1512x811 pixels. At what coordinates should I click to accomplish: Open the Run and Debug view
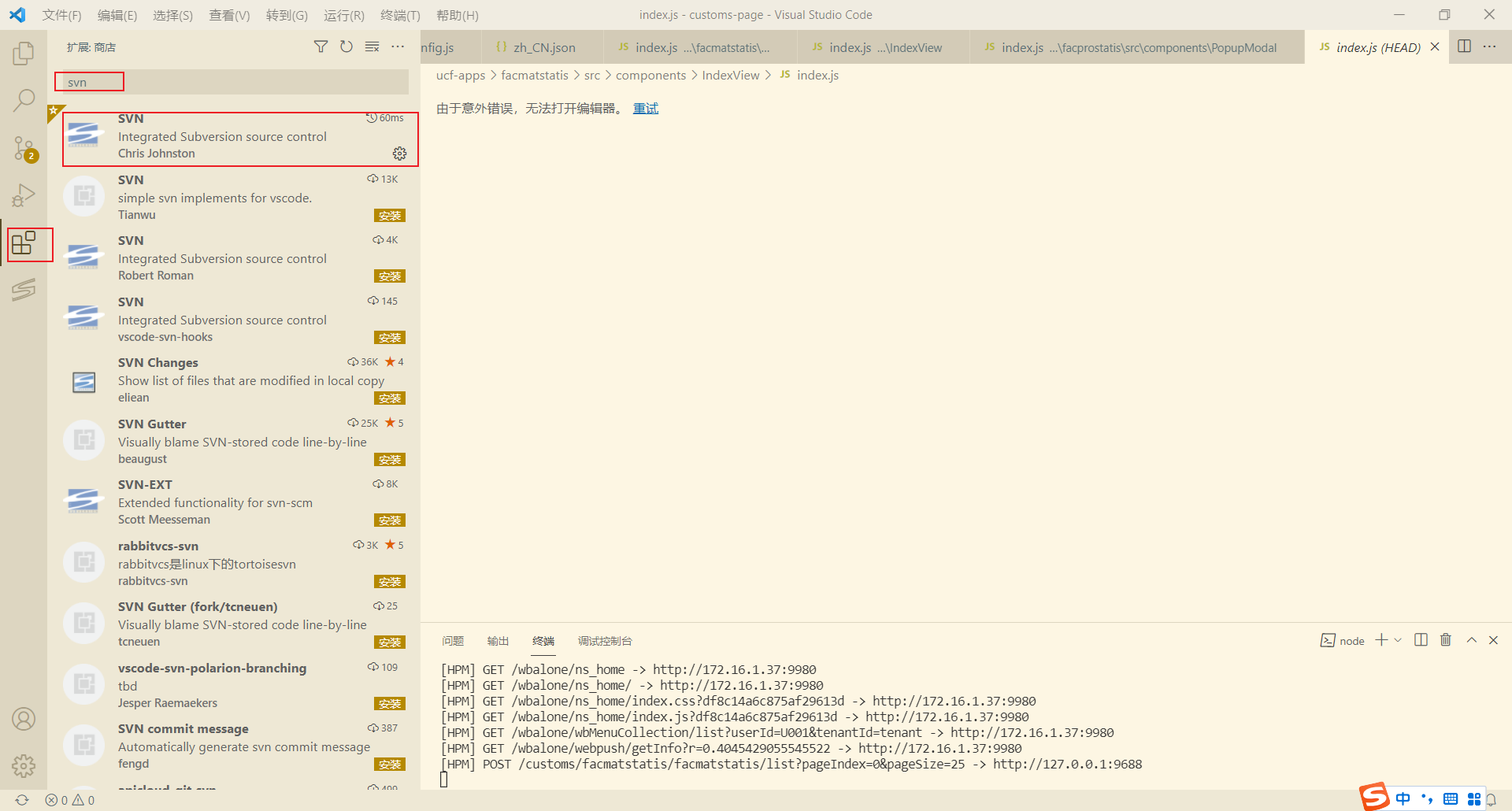tap(24, 195)
